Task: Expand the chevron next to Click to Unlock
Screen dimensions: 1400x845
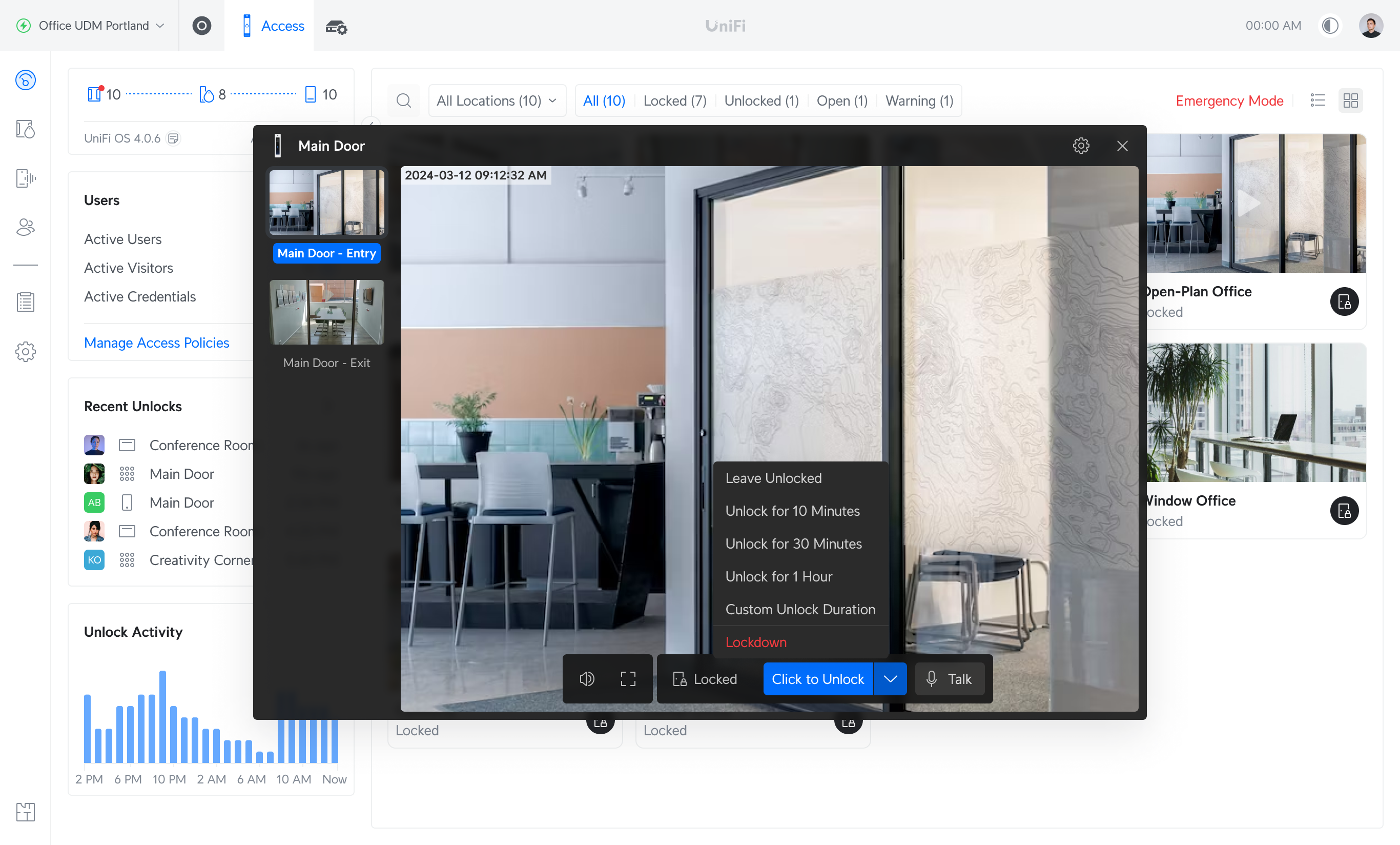Action: (x=890, y=678)
